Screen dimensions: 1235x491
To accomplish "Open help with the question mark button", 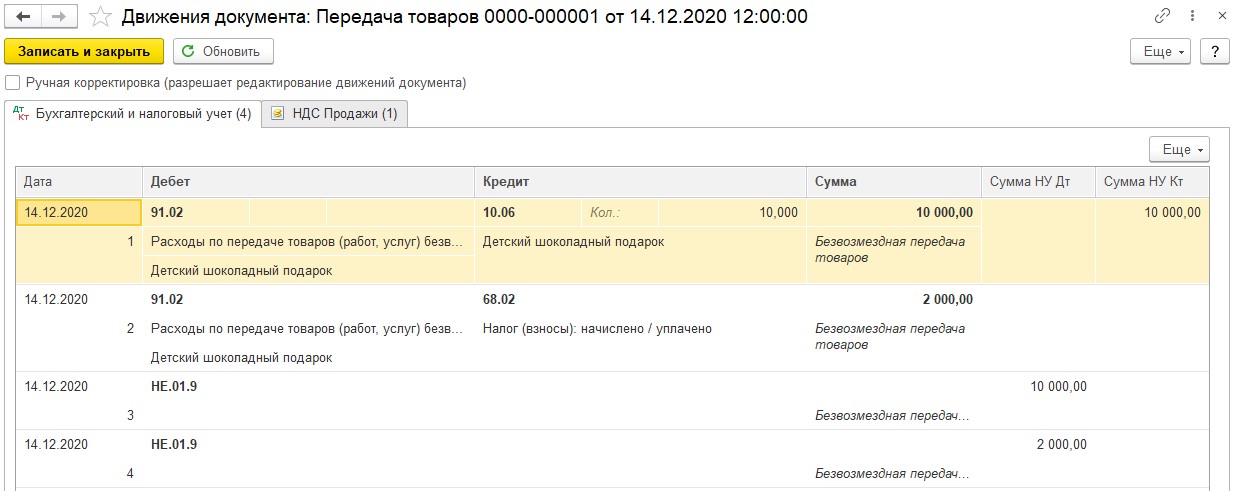I will click(1214, 52).
